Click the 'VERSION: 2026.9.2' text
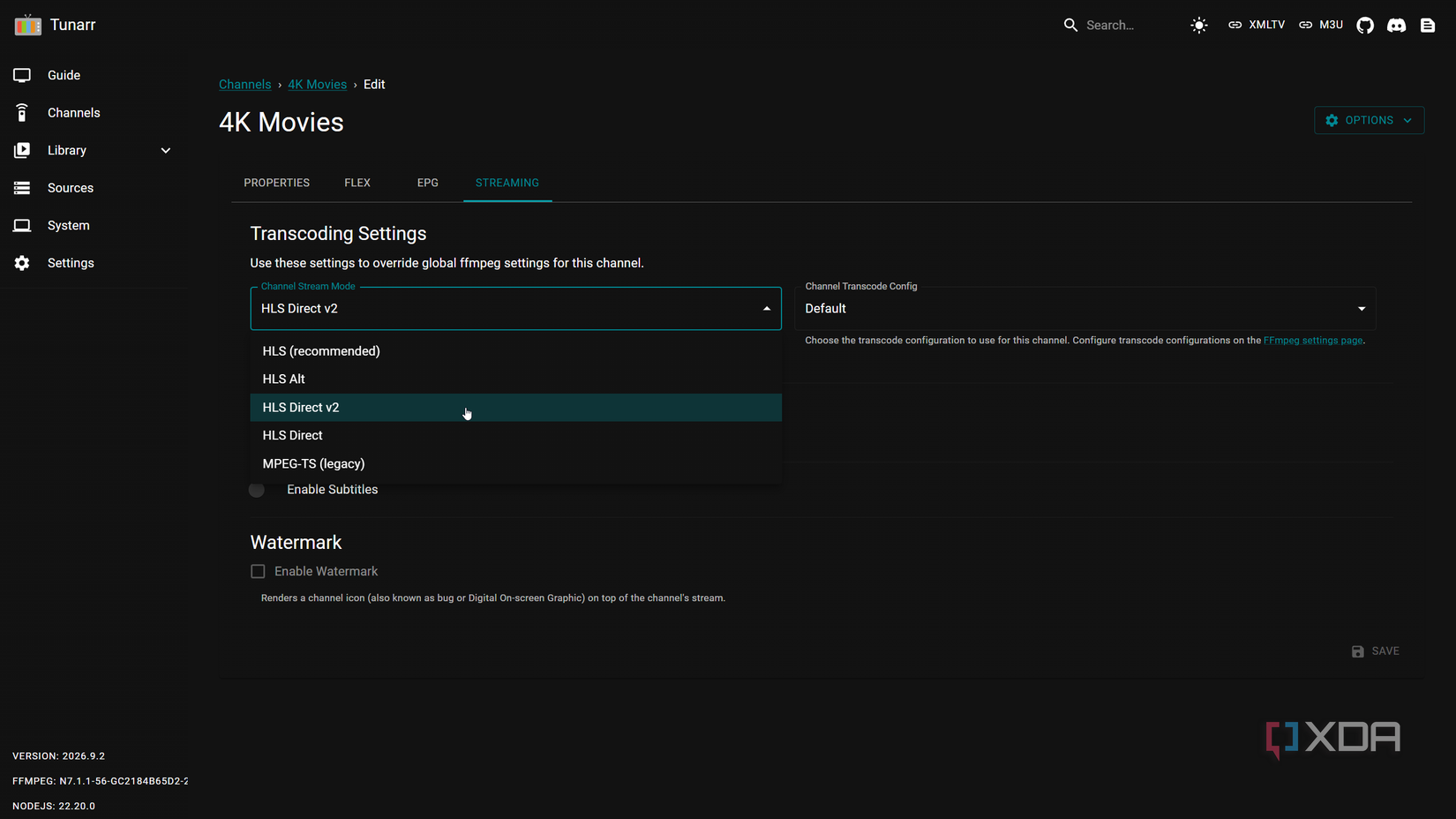 coord(58,756)
